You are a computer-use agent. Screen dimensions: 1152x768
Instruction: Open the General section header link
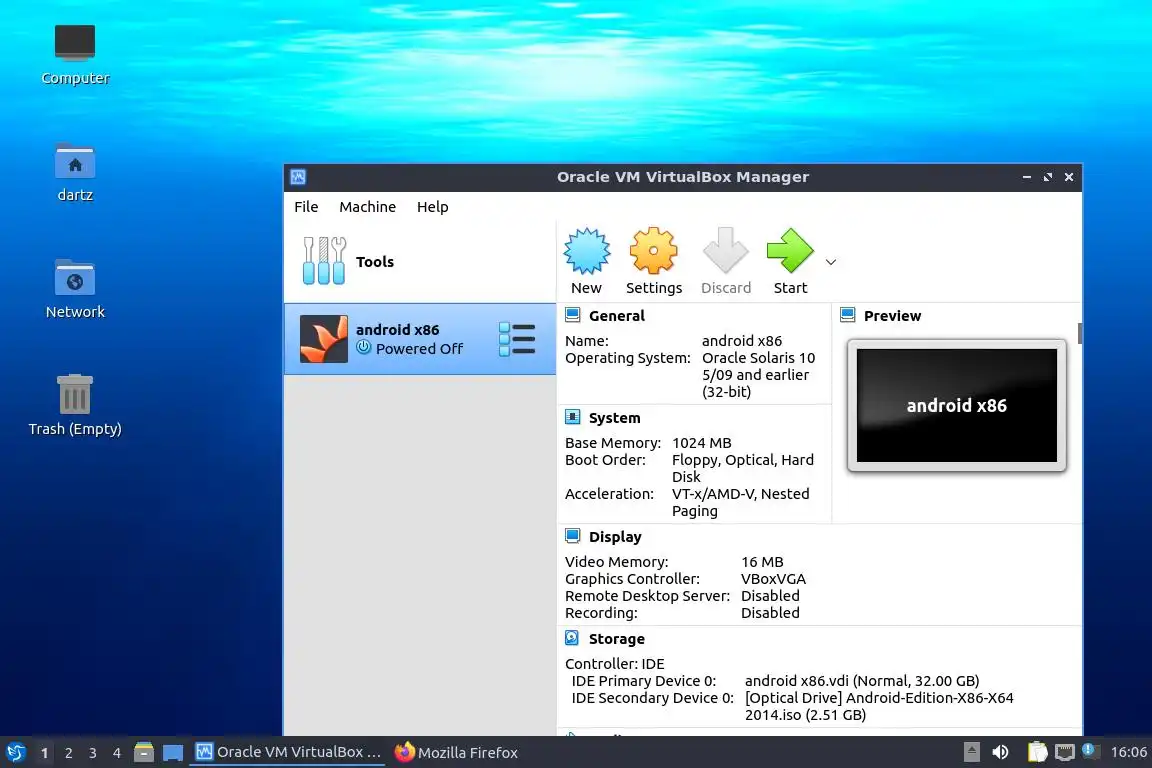[x=616, y=315]
